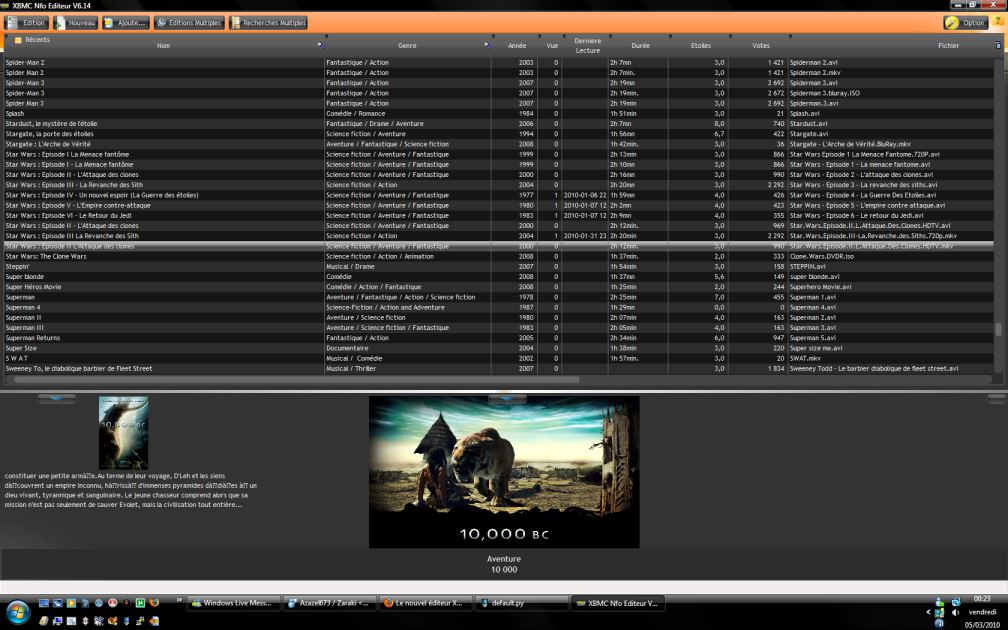The width and height of the screenshot is (1008, 630).
Task: Click 'Le Retour du Jedi' Star Wars row
Action: click(498, 216)
